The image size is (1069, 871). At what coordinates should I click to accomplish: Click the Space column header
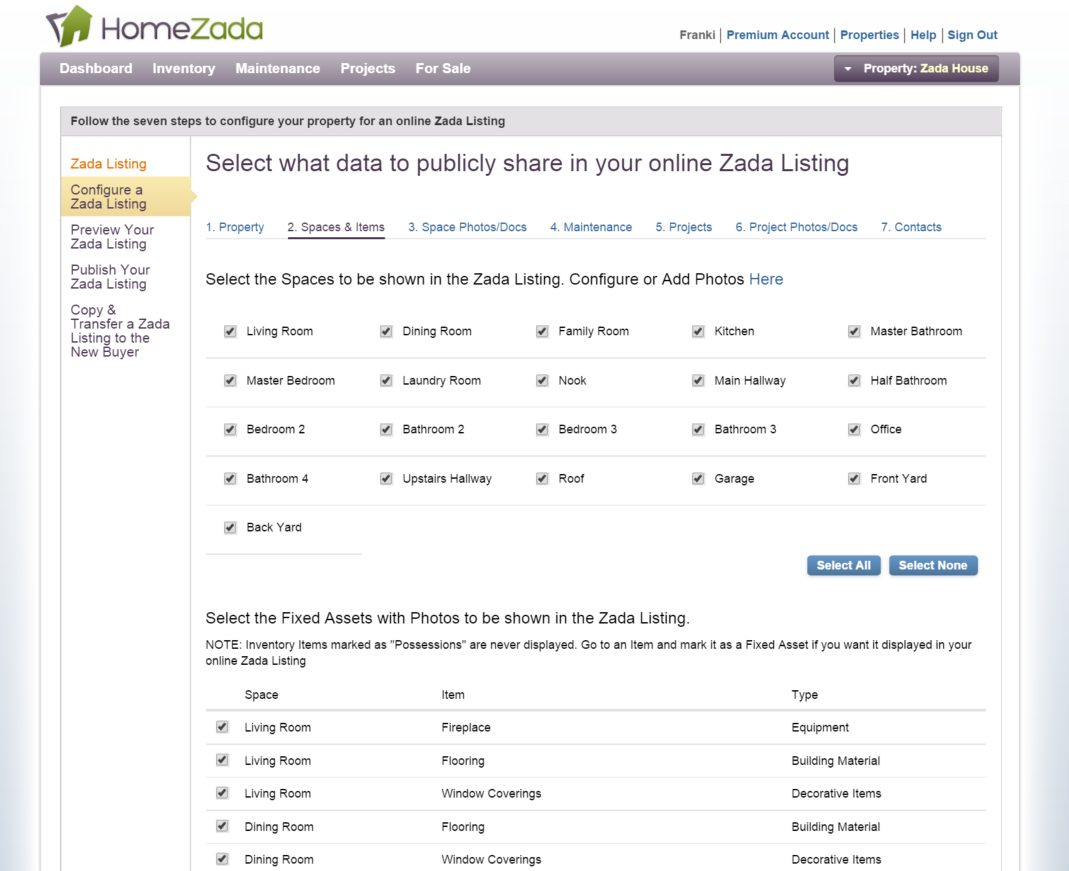point(261,694)
